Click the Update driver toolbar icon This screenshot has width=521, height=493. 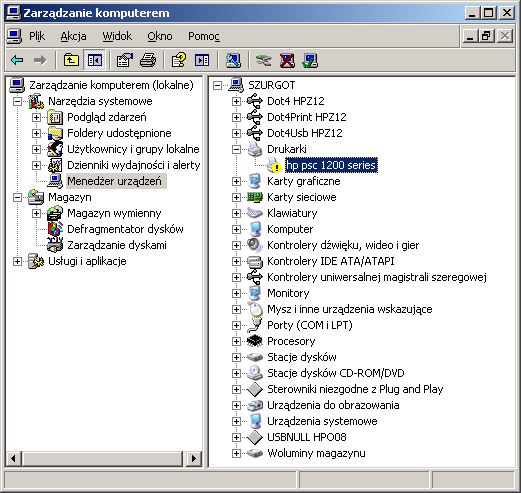(263, 60)
